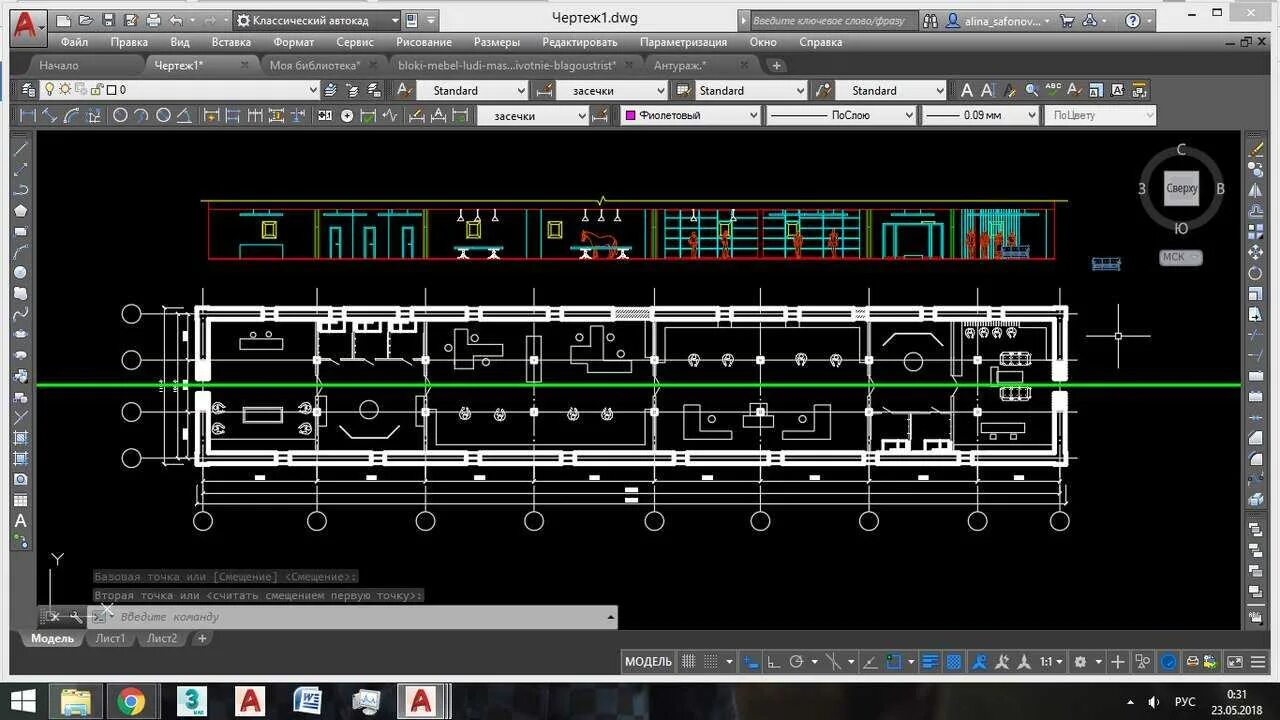This screenshot has height=720, width=1280.
Task: Open the Autodesk App Store cart icon
Action: pos(1067,20)
